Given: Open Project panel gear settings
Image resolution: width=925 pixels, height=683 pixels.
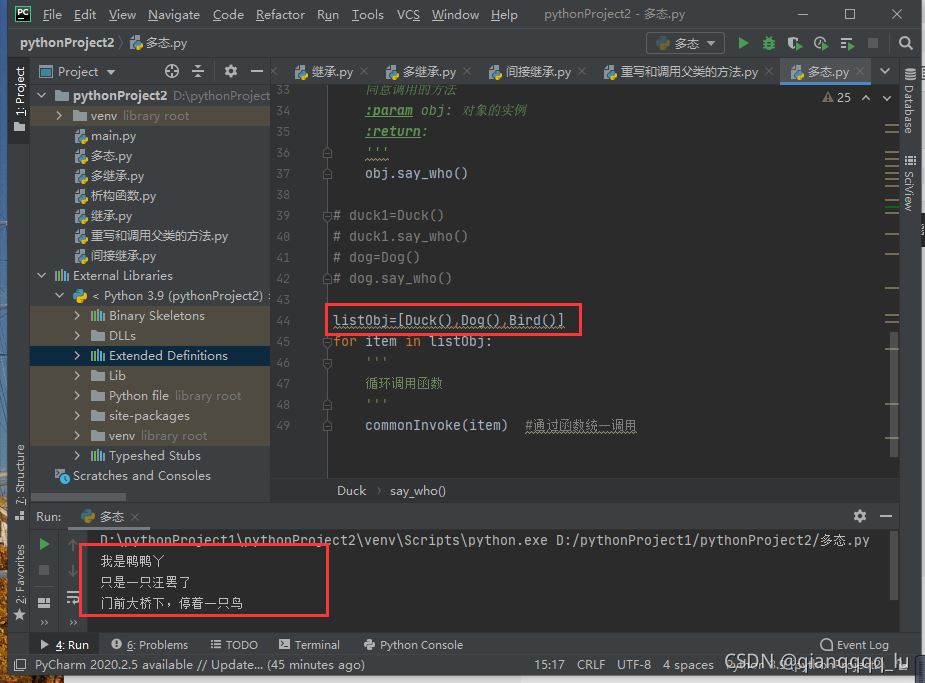Looking at the screenshot, I should click(x=231, y=71).
